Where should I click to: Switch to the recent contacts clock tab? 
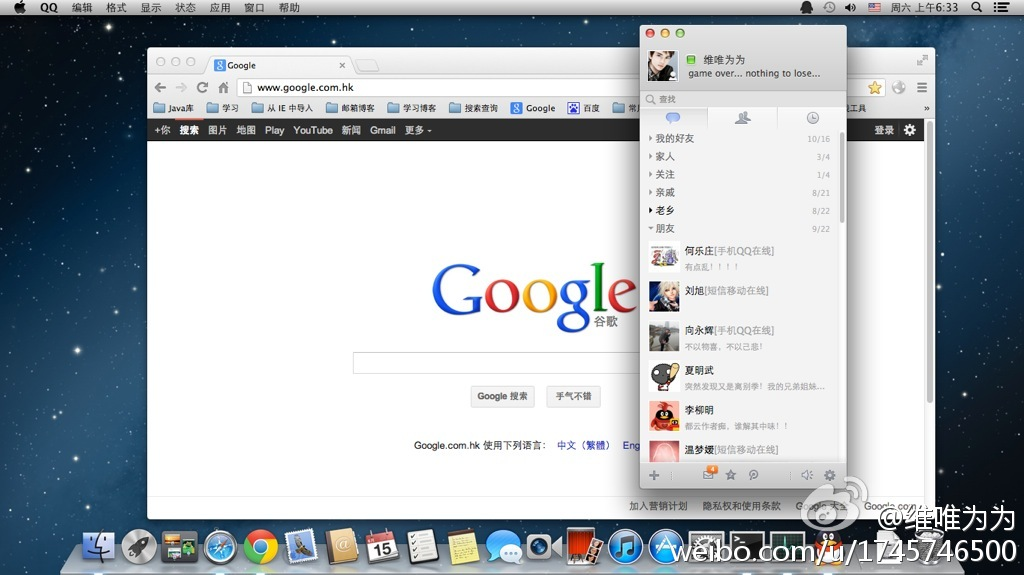(812, 118)
